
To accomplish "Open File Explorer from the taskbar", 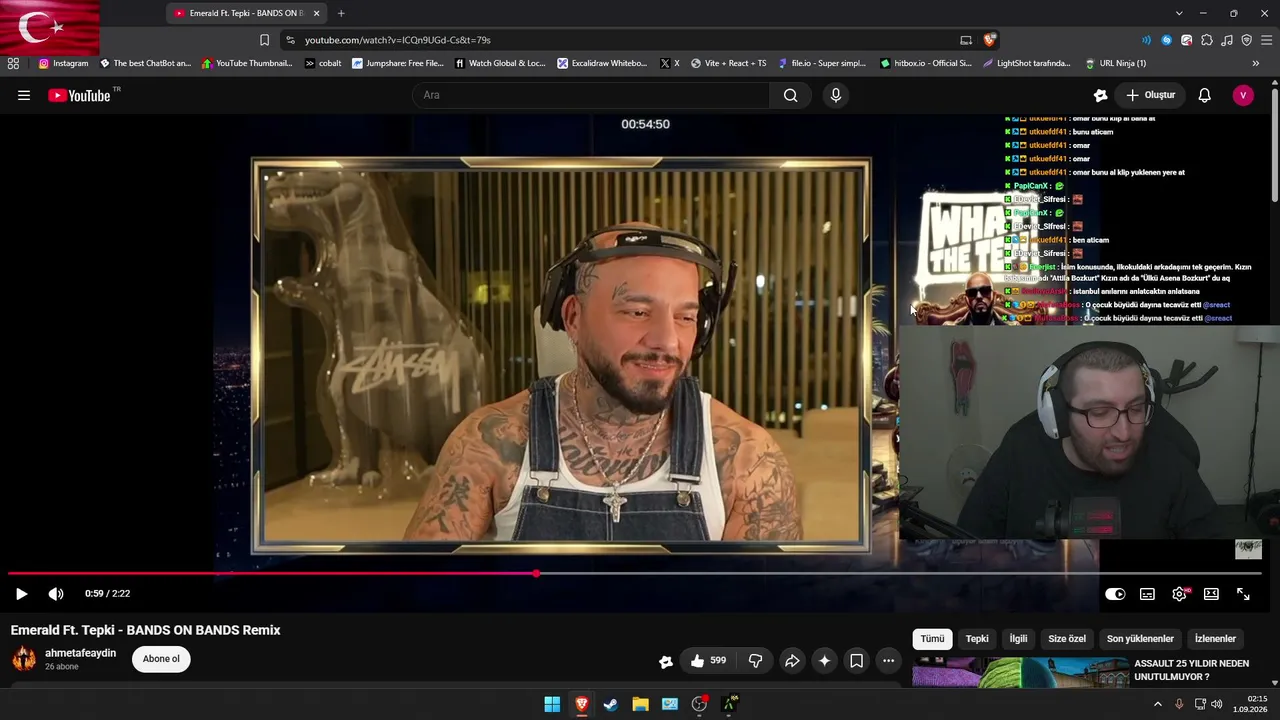I will [x=640, y=704].
